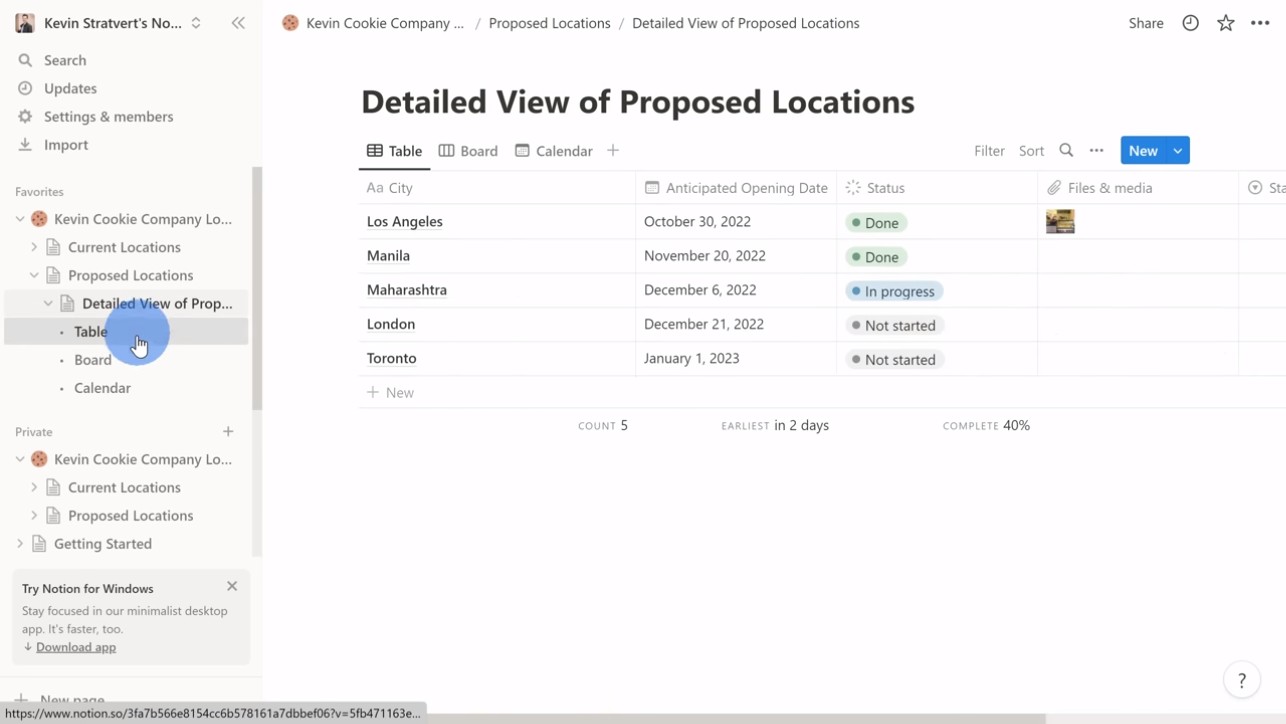Click Download app link
This screenshot has width=1286, height=724.
pyautogui.click(x=76, y=647)
